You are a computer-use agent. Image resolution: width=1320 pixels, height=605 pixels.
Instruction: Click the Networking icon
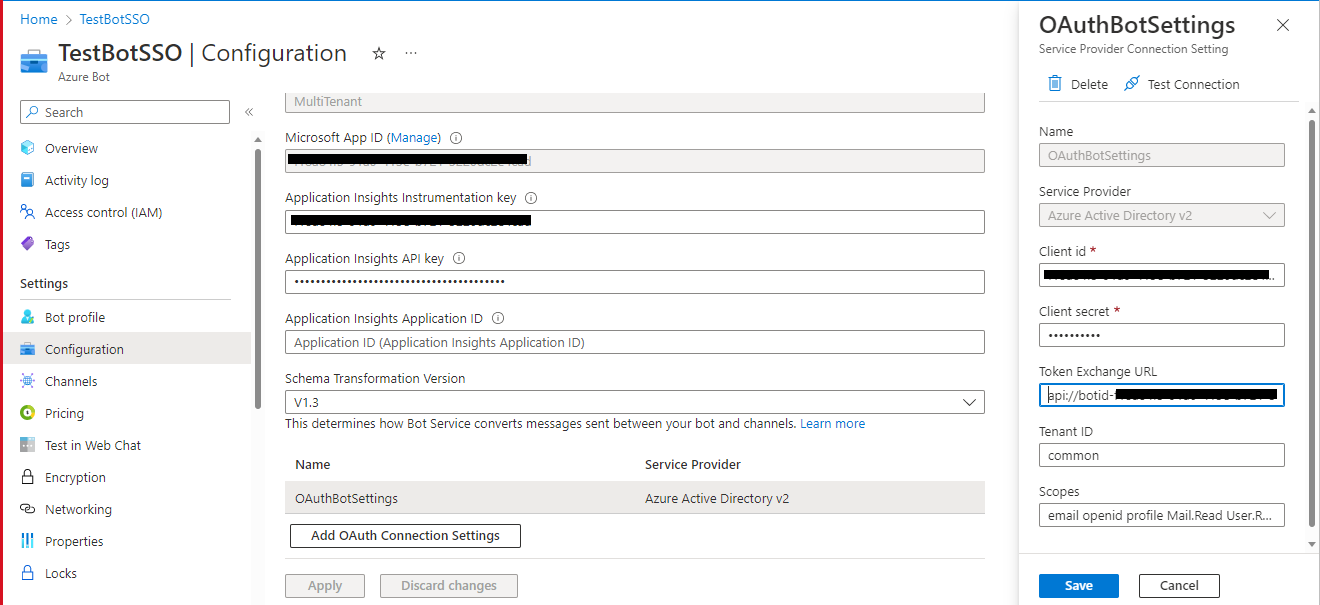[28, 509]
